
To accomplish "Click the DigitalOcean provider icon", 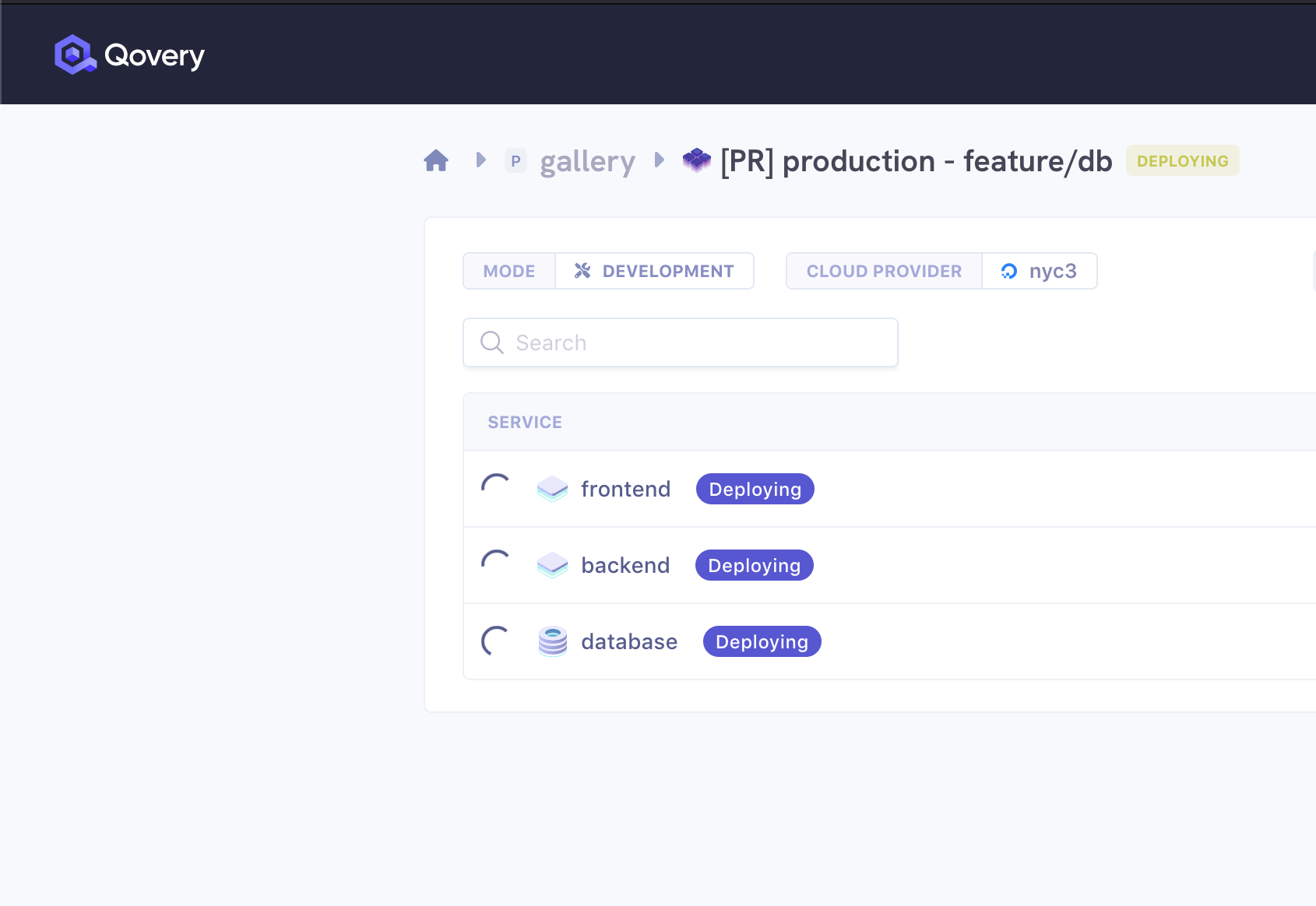I will pos(1009,271).
